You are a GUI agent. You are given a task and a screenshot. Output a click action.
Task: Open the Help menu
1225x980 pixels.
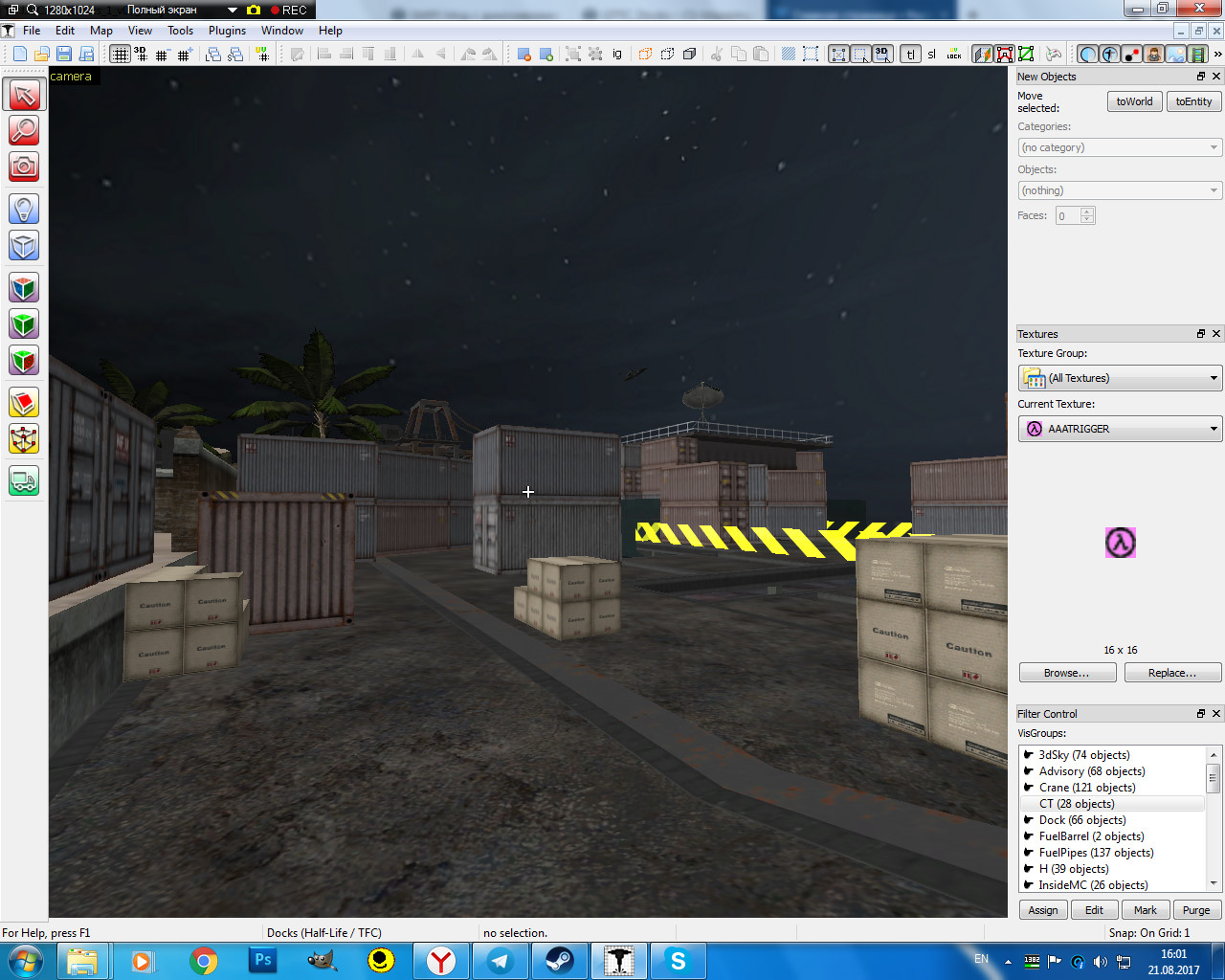point(330,31)
